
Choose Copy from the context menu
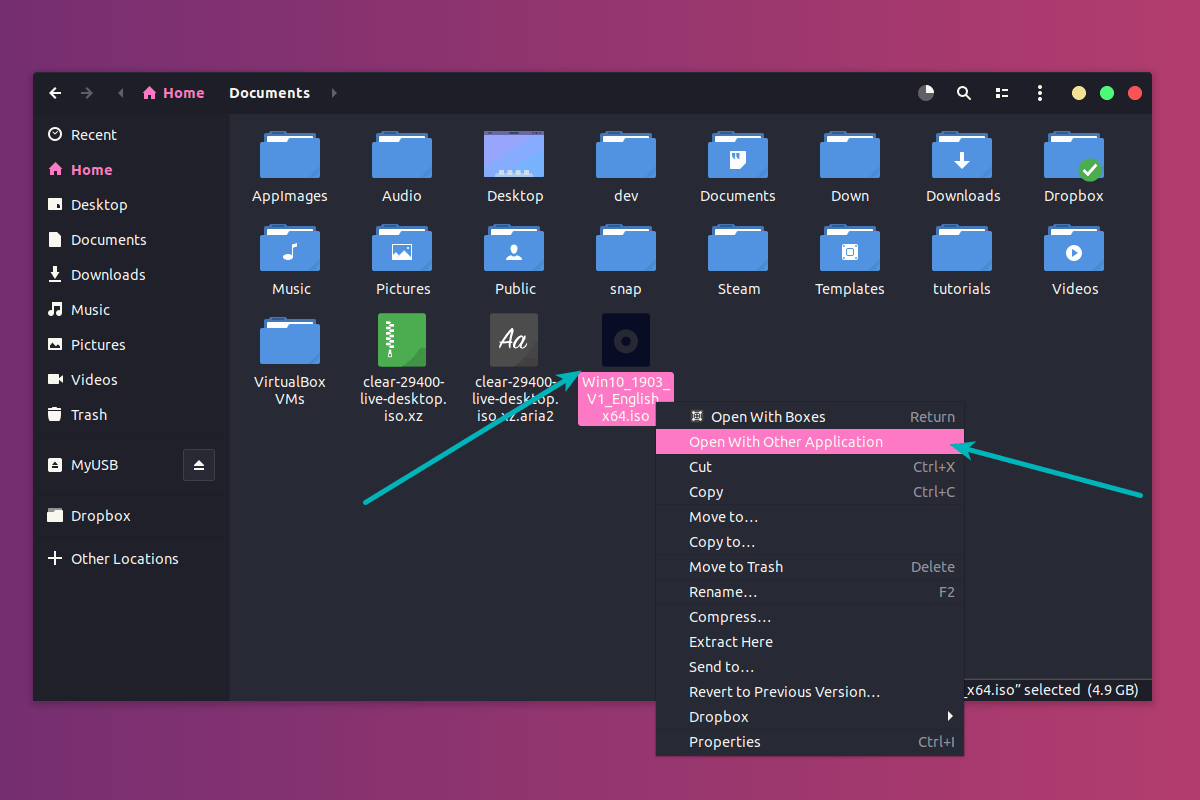point(809,492)
